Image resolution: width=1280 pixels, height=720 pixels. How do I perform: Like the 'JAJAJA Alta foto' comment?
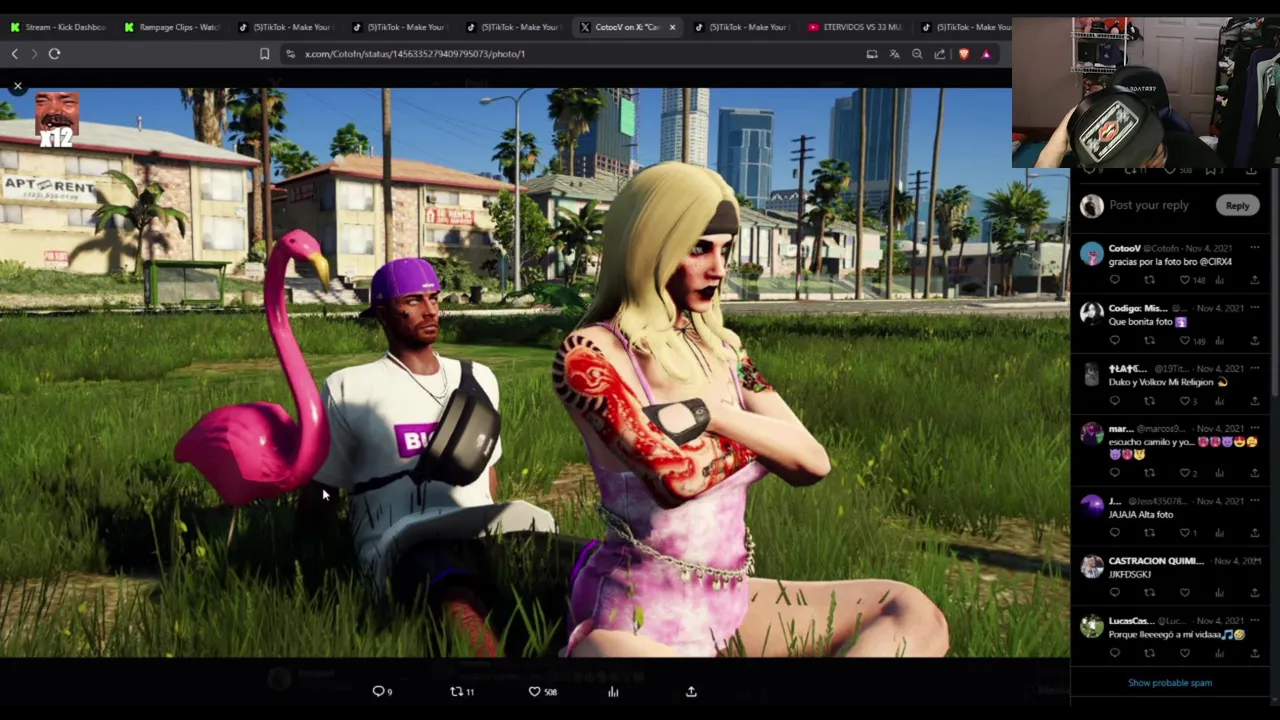coord(1184,532)
